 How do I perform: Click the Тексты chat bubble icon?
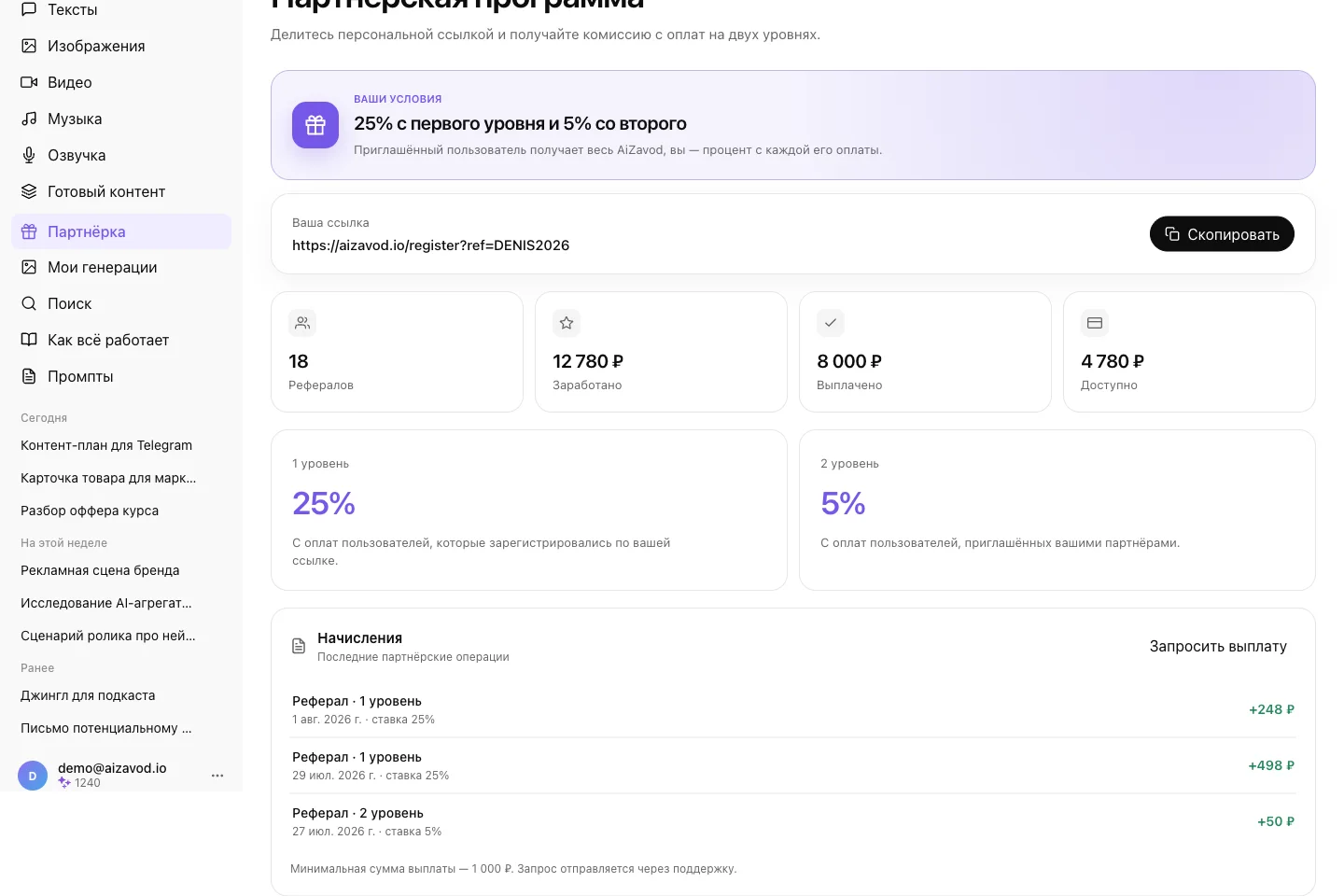click(29, 9)
